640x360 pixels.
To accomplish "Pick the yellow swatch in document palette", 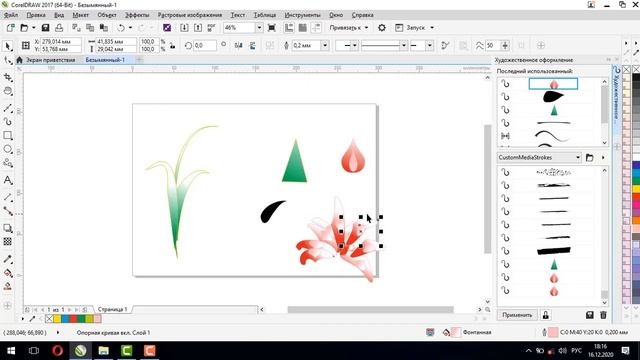I will (x=57, y=319).
